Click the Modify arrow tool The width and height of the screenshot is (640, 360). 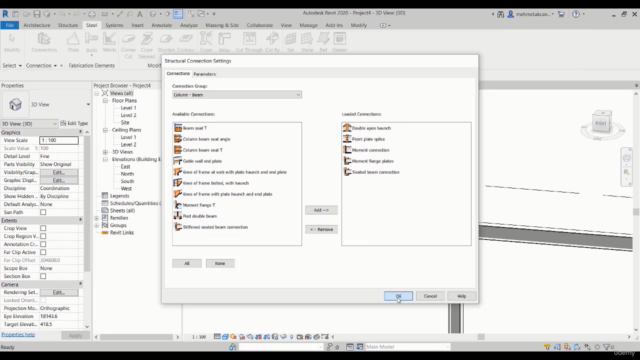click(x=12, y=42)
